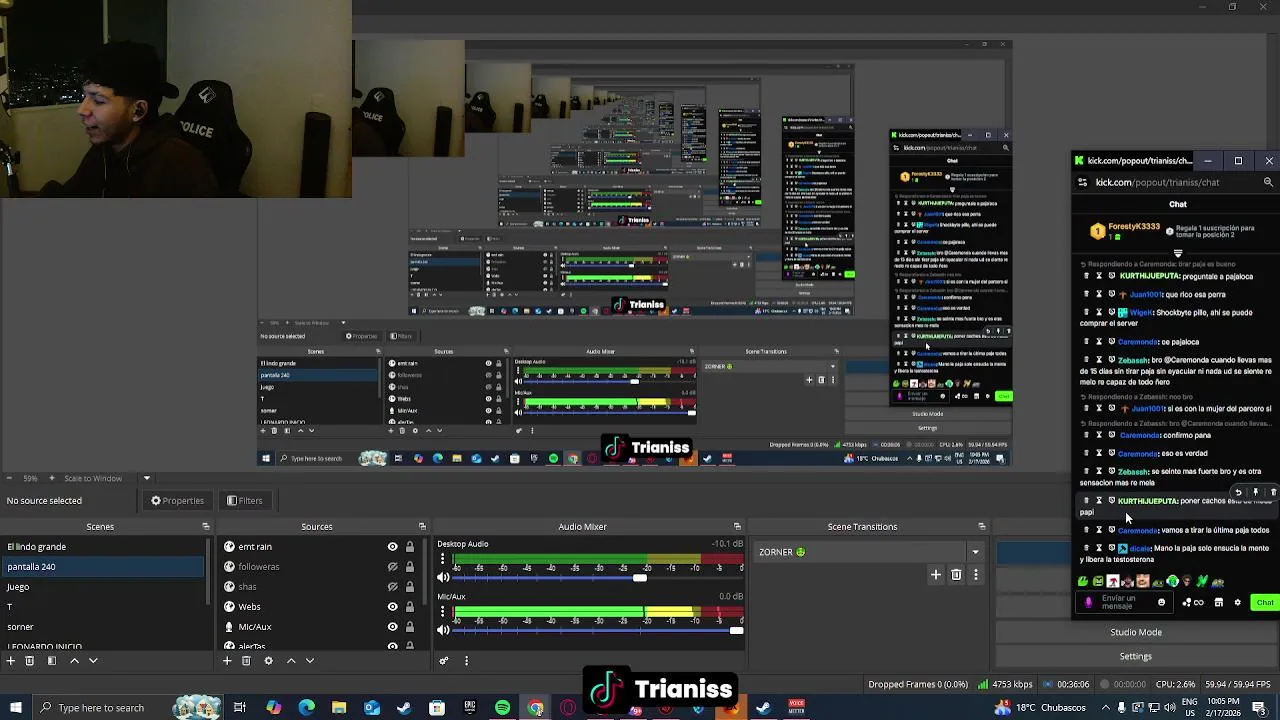
Task: Open Desktop Audio options three-dot icon
Action: coord(443,560)
